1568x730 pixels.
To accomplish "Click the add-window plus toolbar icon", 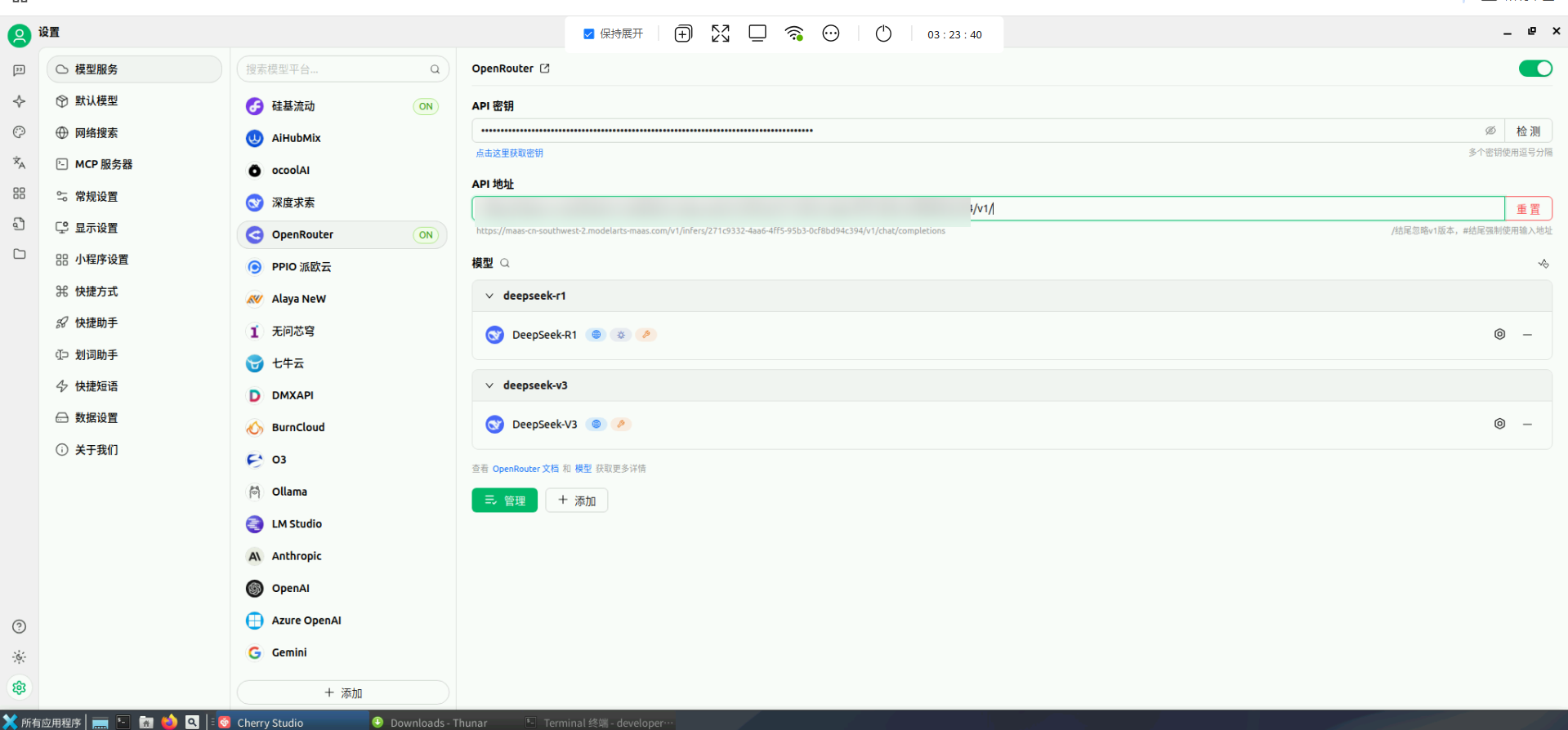I will (683, 33).
